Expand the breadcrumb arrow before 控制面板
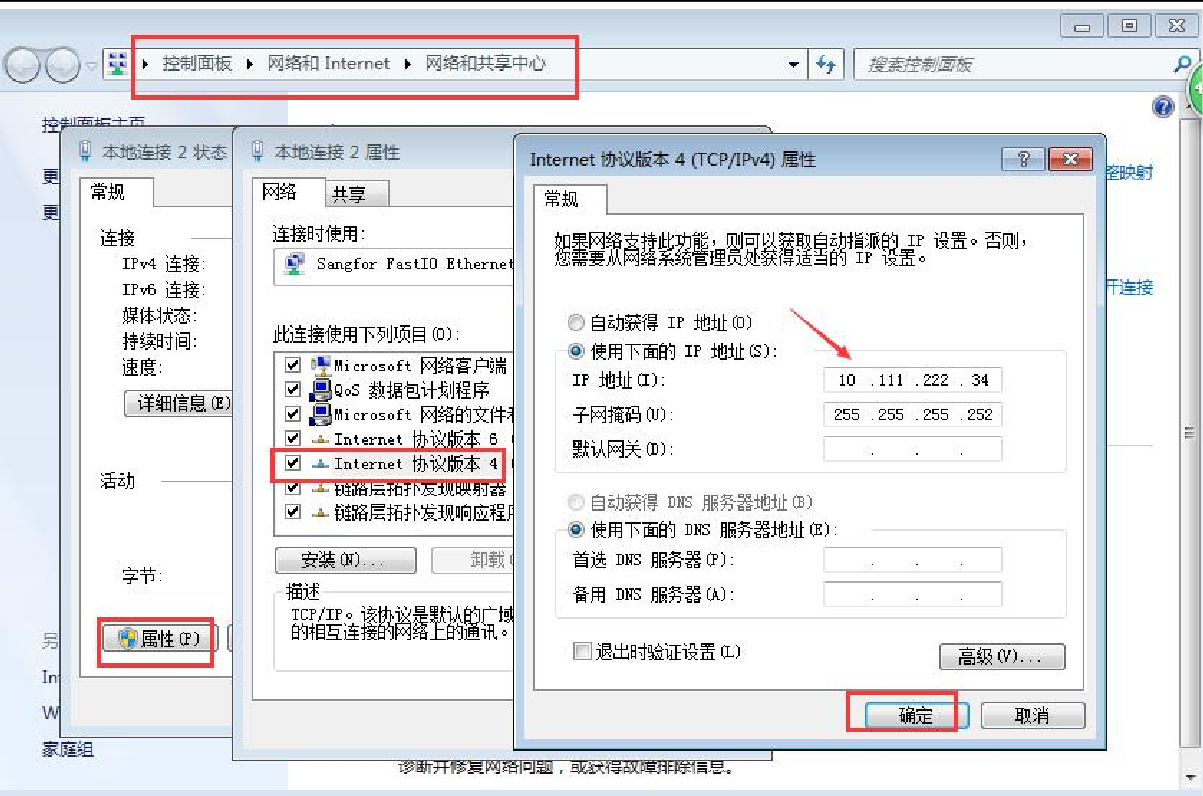 146,64
